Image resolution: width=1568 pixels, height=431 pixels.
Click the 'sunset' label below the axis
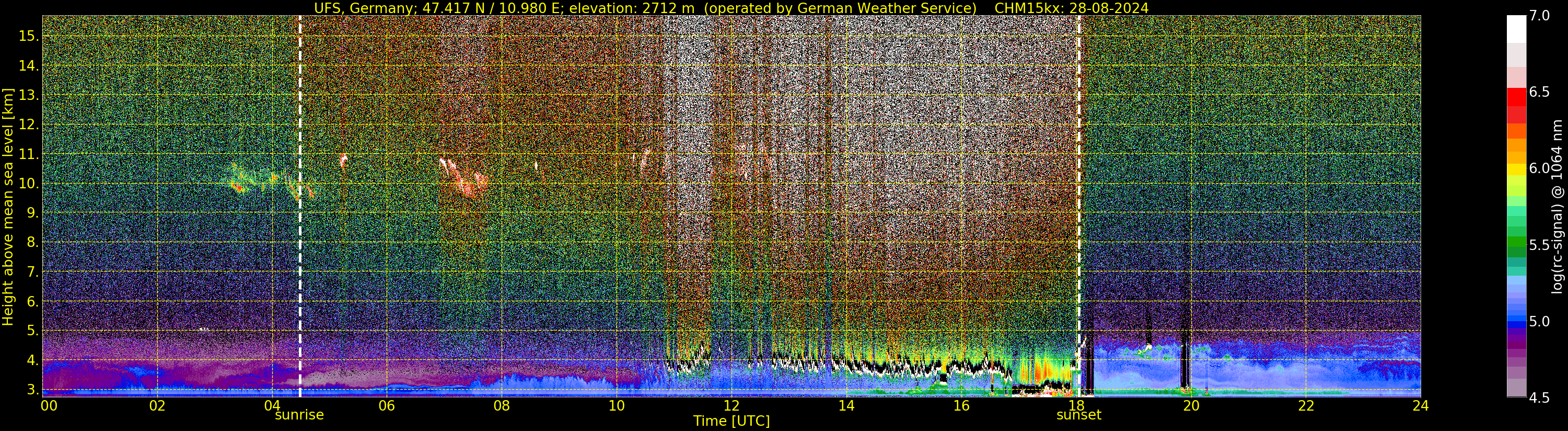1078,415
